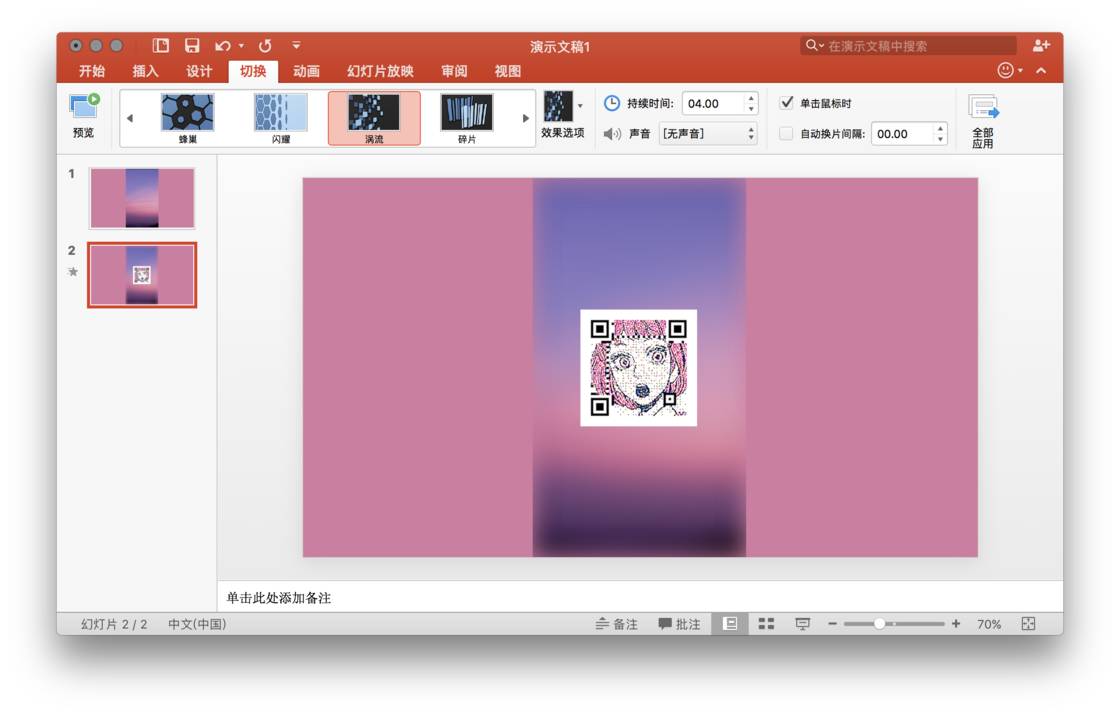Show more transitions with right arrow

coord(526,119)
